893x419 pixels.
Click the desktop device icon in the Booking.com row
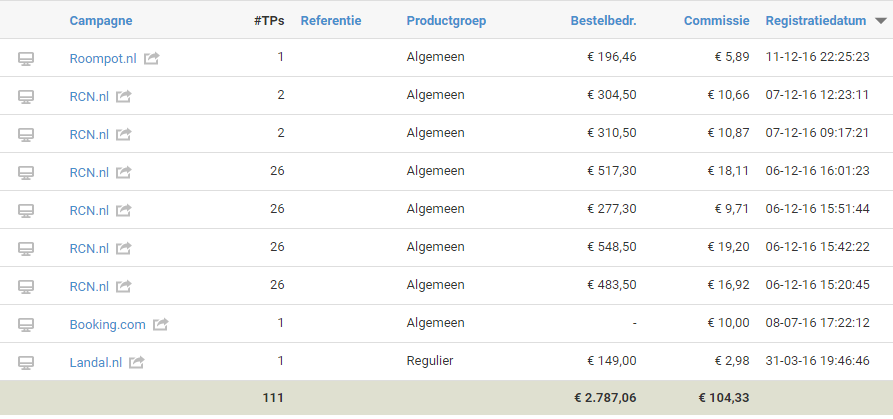pyautogui.click(x=26, y=324)
